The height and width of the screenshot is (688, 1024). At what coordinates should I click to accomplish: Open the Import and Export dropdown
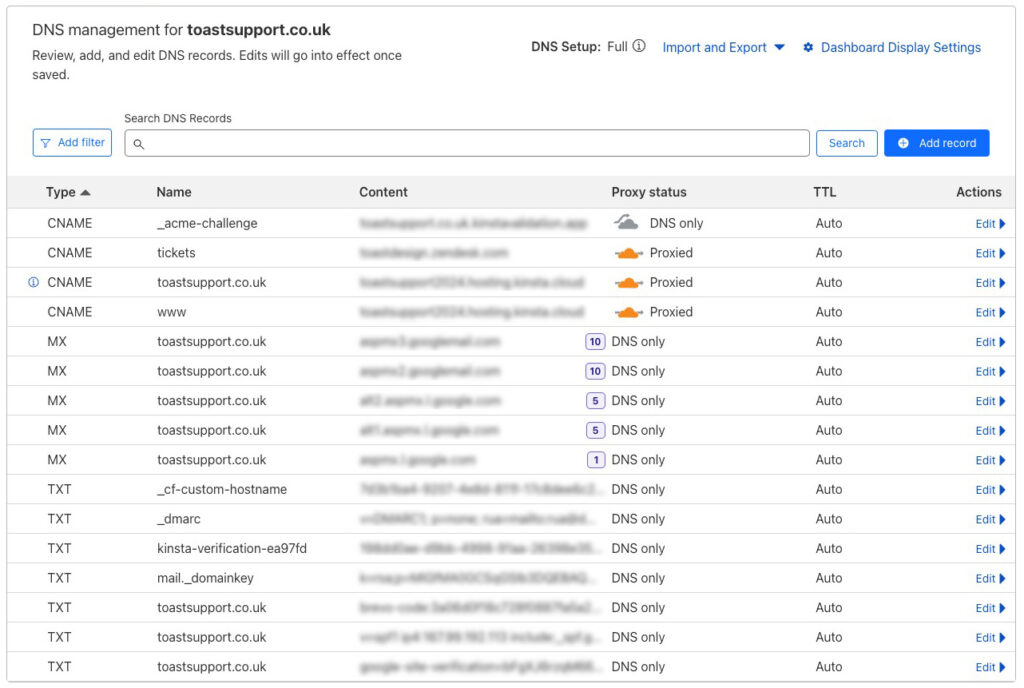[x=724, y=47]
